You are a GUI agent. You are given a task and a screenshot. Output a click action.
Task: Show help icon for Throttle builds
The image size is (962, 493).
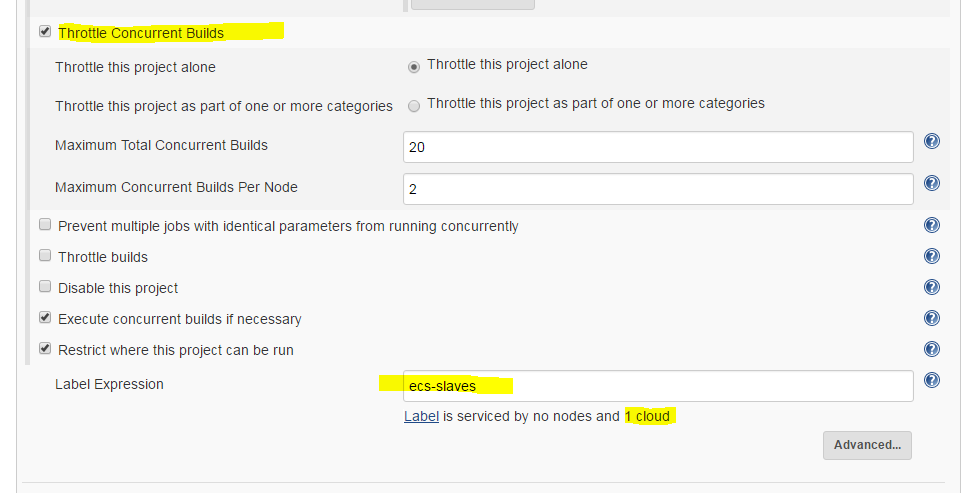[x=932, y=256]
